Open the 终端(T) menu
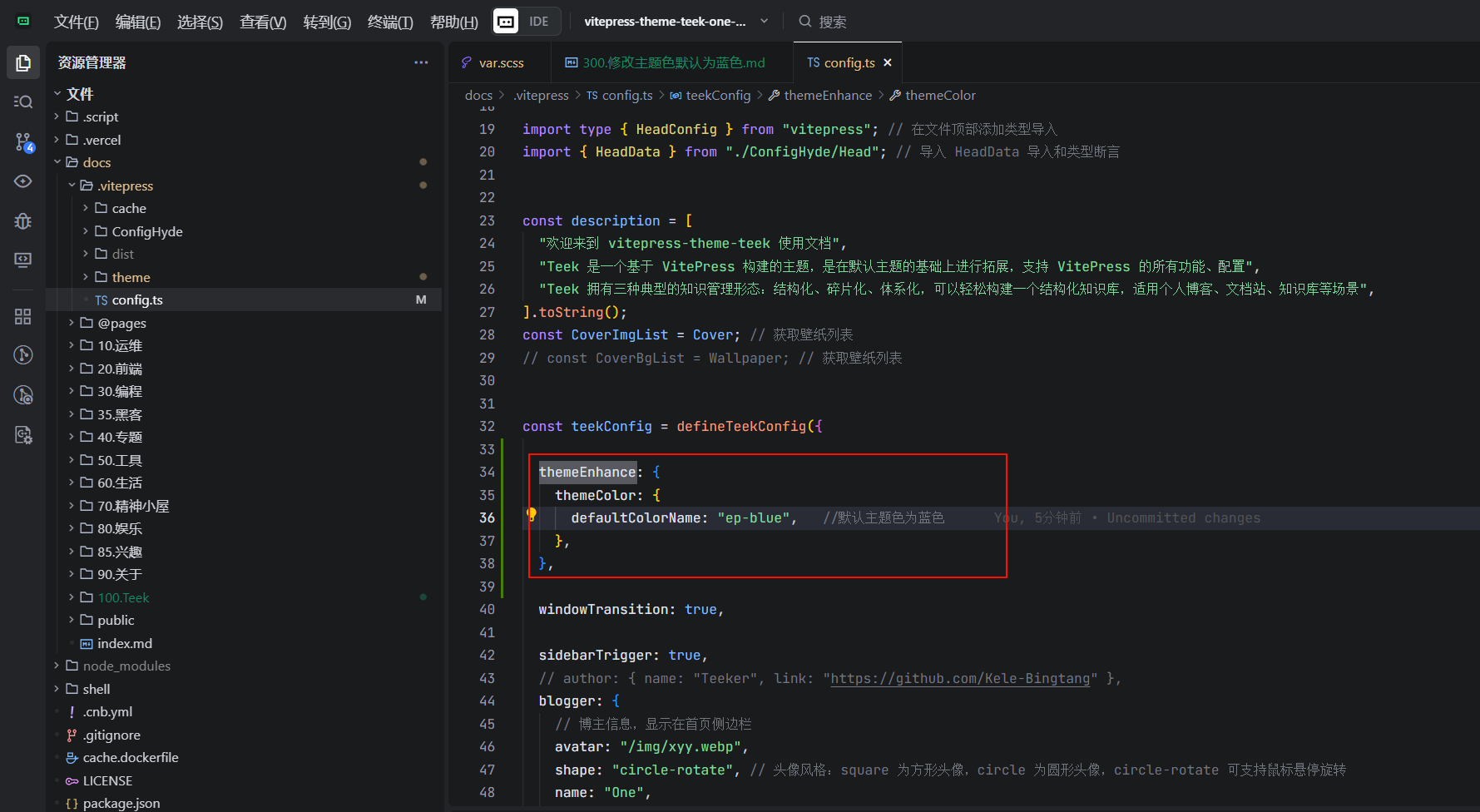Image resolution: width=1480 pixels, height=812 pixels. [x=390, y=22]
